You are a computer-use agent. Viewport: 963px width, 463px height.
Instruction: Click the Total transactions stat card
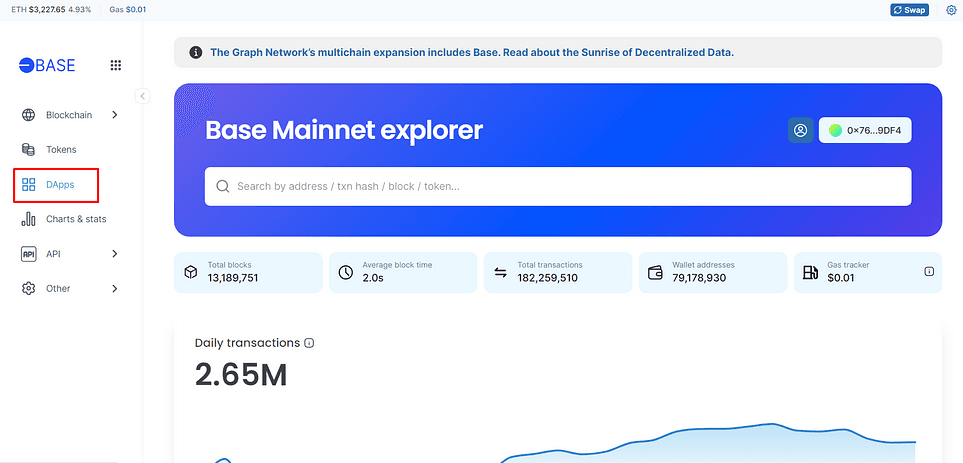point(558,272)
